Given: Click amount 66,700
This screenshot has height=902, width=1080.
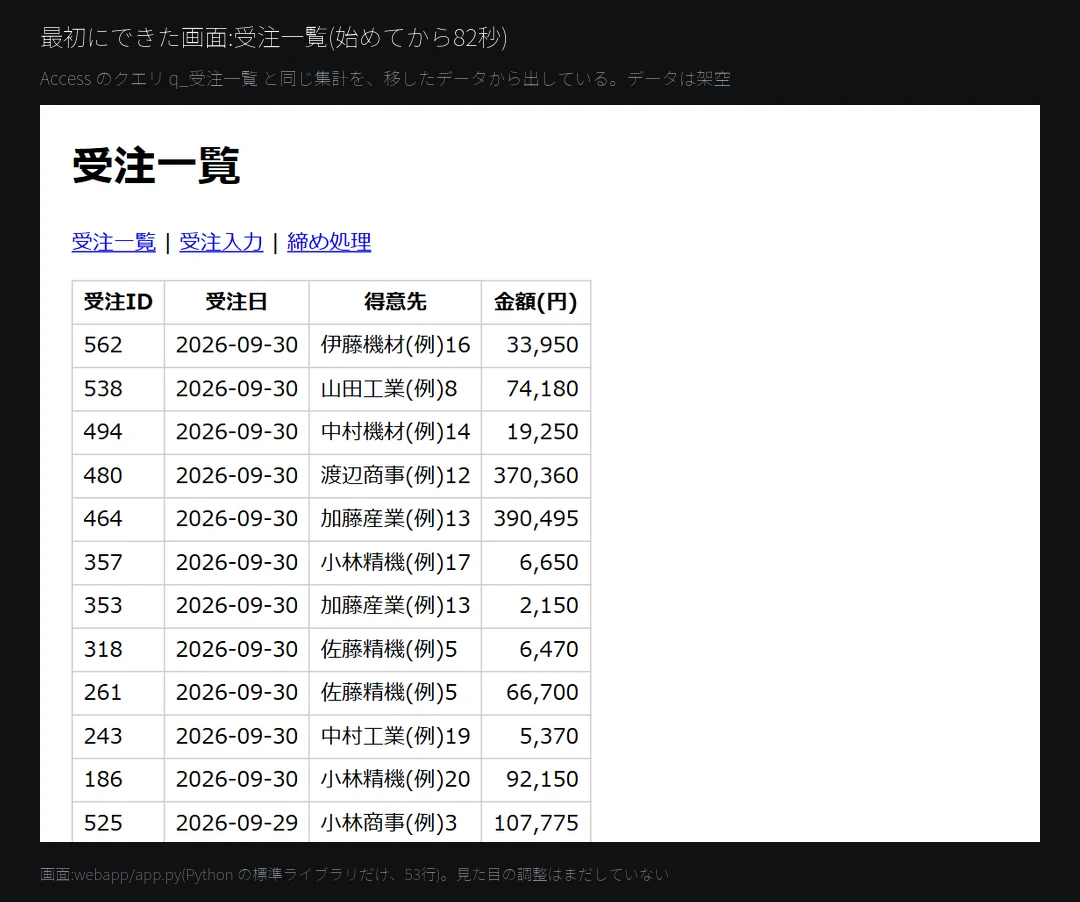Looking at the screenshot, I should tap(536, 692).
